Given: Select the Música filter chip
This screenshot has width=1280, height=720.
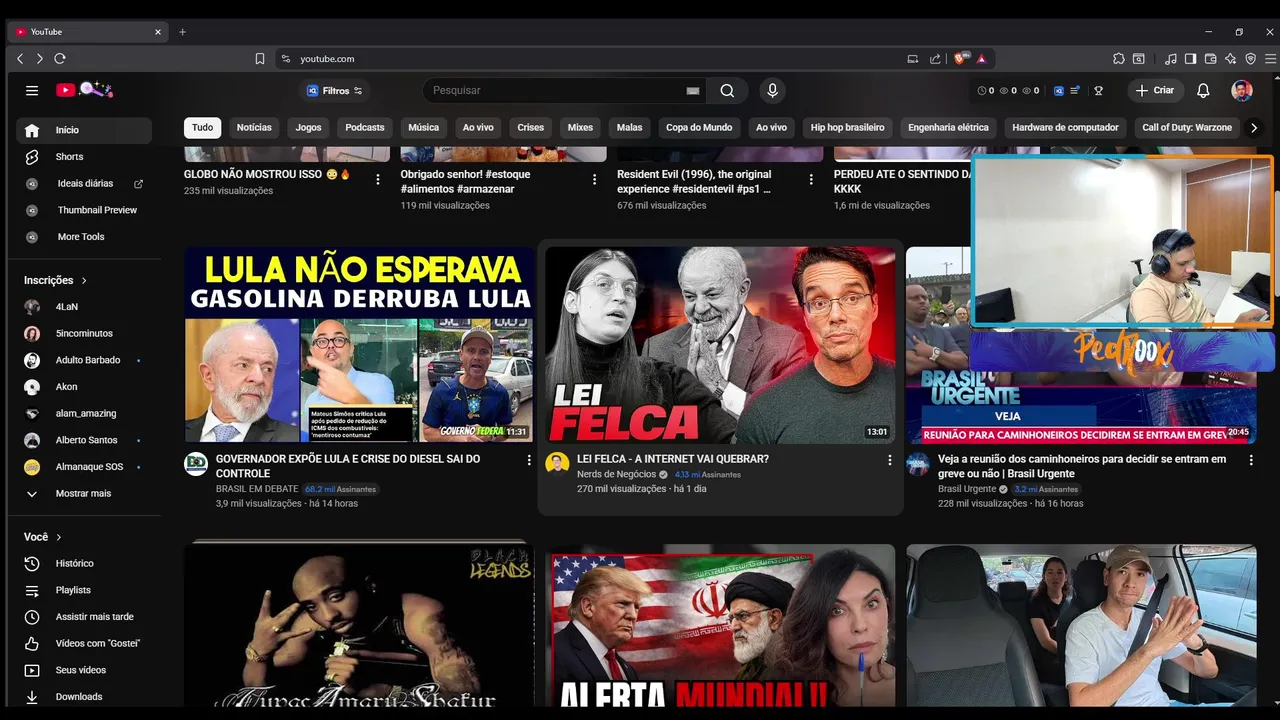Looking at the screenshot, I should click(x=423, y=128).
